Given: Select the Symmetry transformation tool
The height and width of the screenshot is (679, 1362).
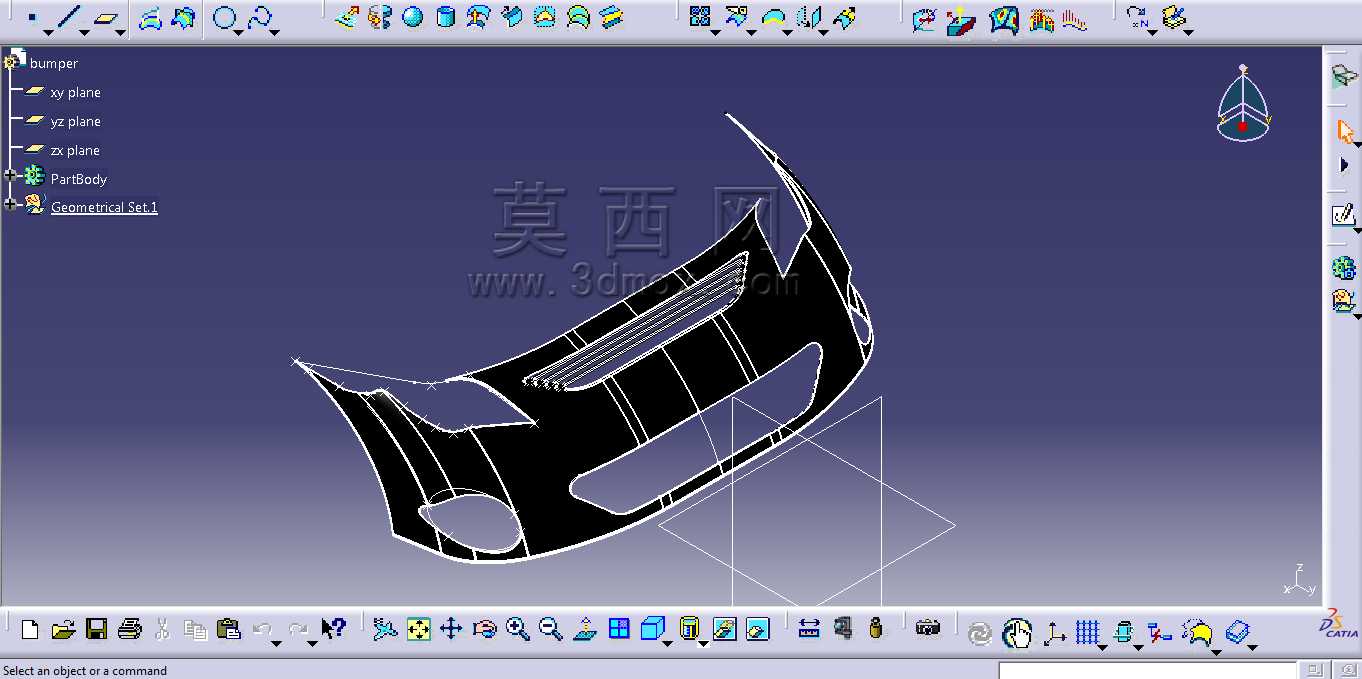Looking at the screenshot, I should 809,17.
